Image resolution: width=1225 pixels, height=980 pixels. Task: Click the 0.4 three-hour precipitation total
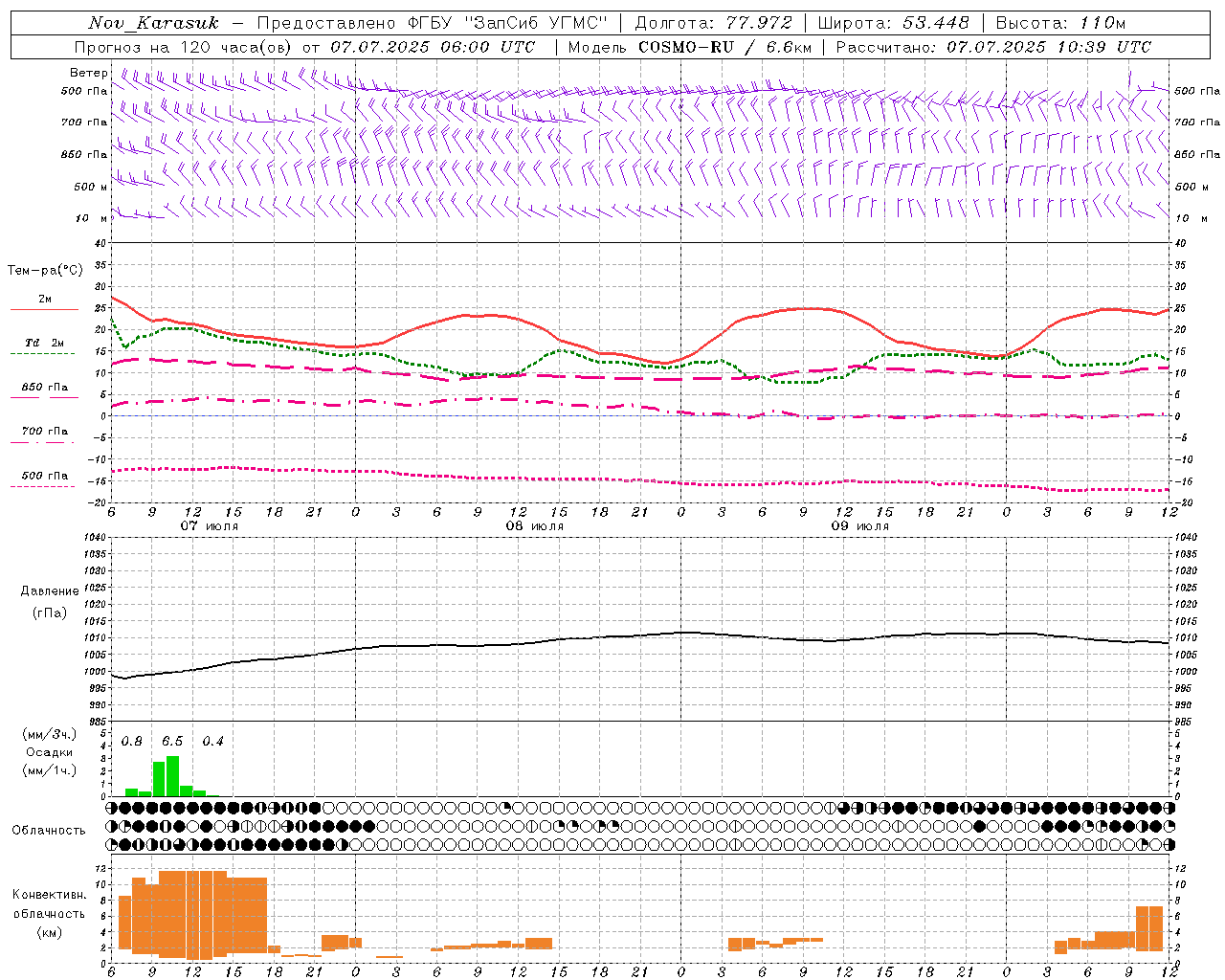pyautogui.click(x=213, y=742)
